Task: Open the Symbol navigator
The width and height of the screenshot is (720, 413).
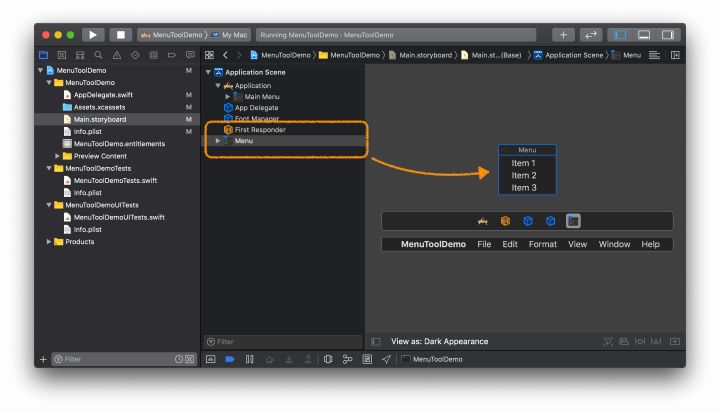Action: point(80,55)
